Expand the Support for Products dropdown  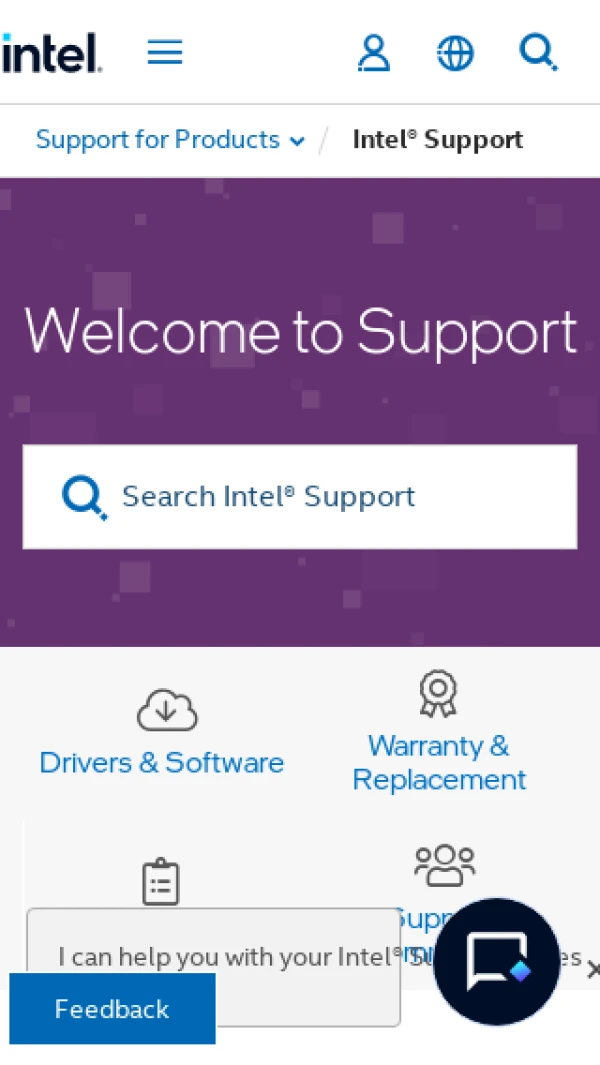170,140
